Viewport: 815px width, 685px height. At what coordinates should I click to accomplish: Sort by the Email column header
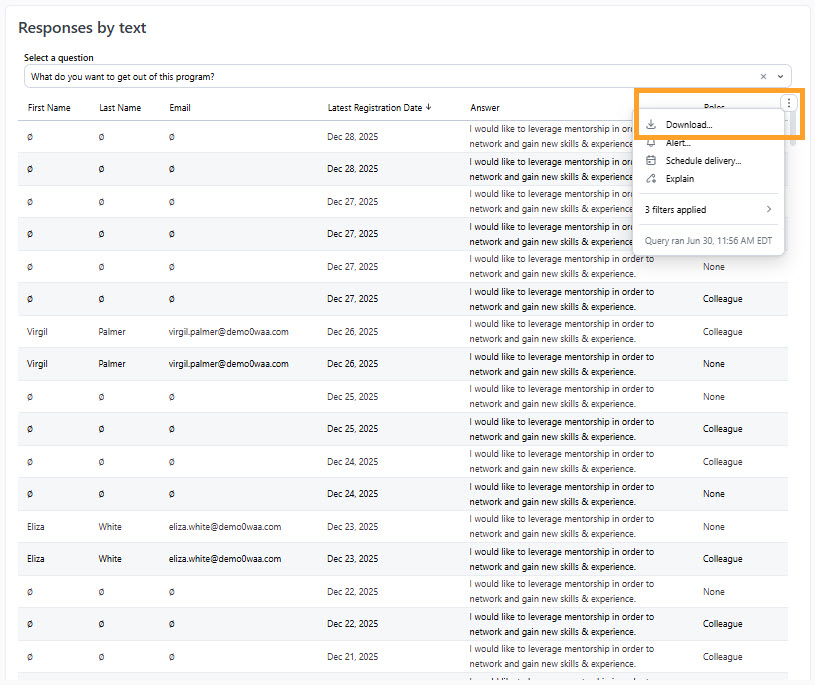180,108
